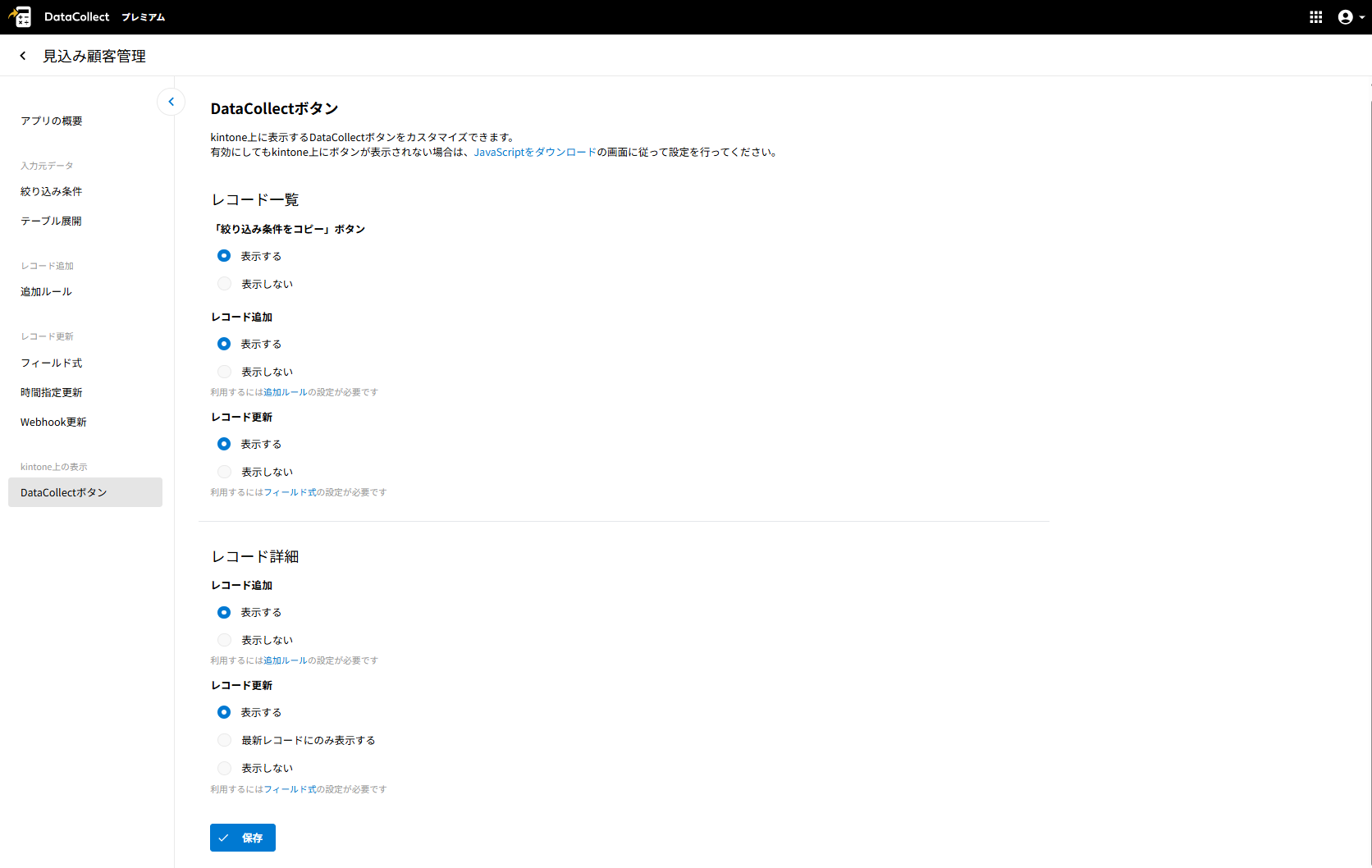Select 表示する for レコード一覧 レコード追加
1372x868 pixels.
point(224,344)
